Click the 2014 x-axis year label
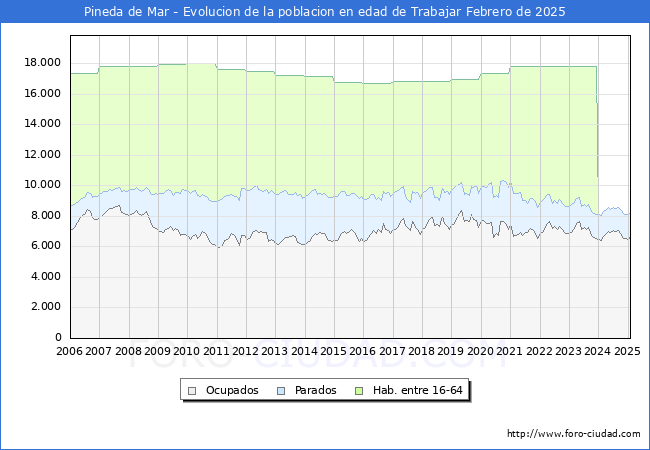Screen dimensions: 650x450 click(305, 351)
